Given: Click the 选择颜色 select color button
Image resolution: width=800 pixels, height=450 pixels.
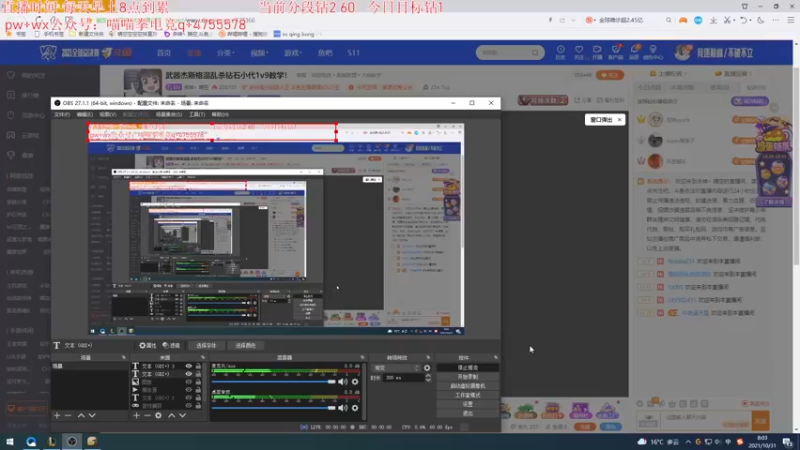Looking at the screenshot, I should [245, 345].
